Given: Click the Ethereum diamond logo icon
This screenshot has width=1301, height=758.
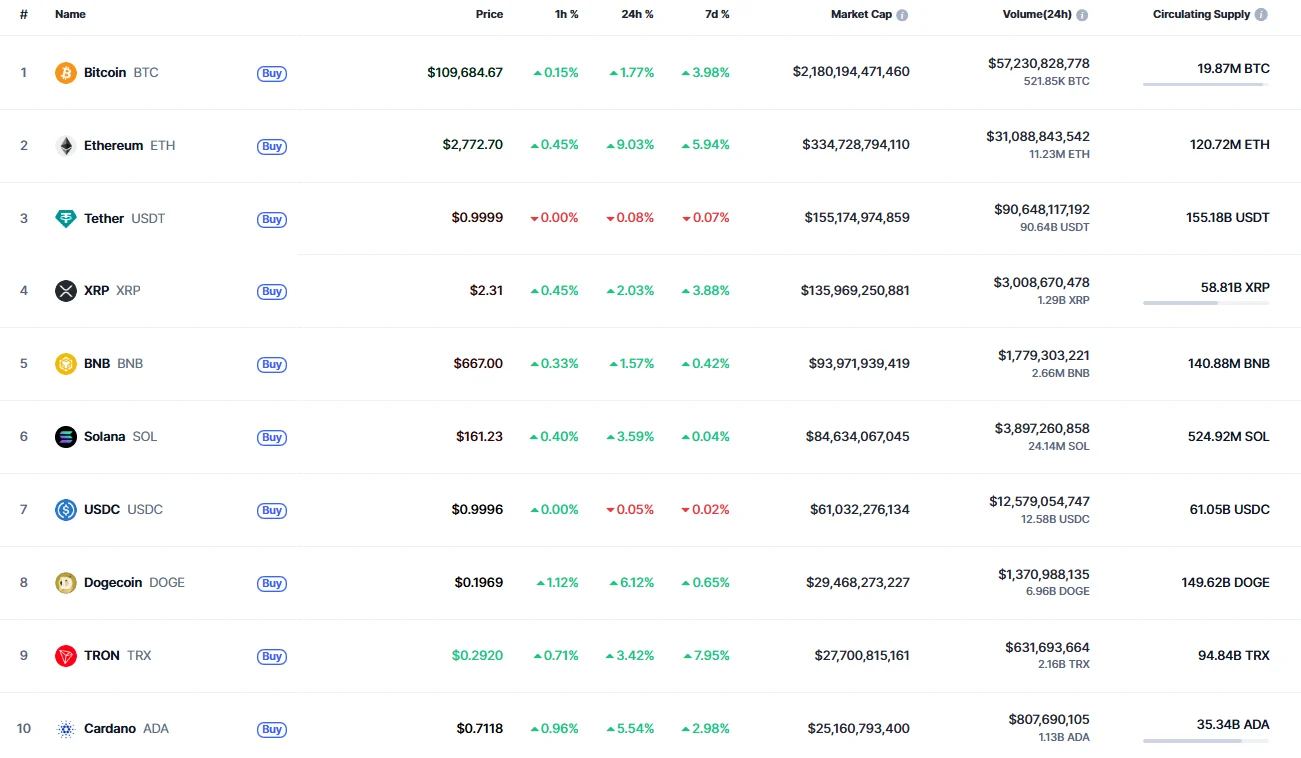Looking at the screenshot, I should click(x=66, y=146).
